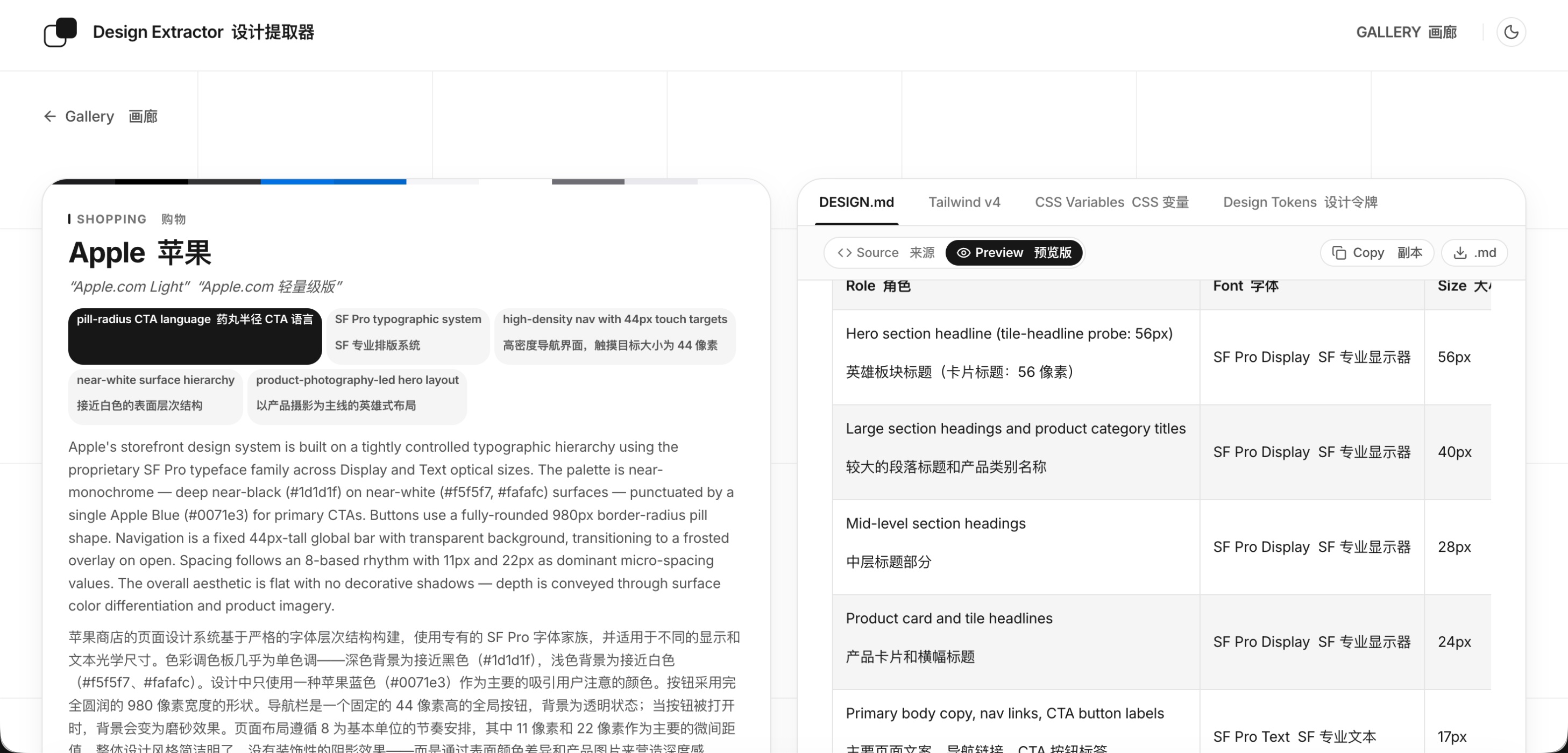The height and width of the screenshot is (753, 1568).
Task: Download the .md file
Action: (x=1474, y=253)
